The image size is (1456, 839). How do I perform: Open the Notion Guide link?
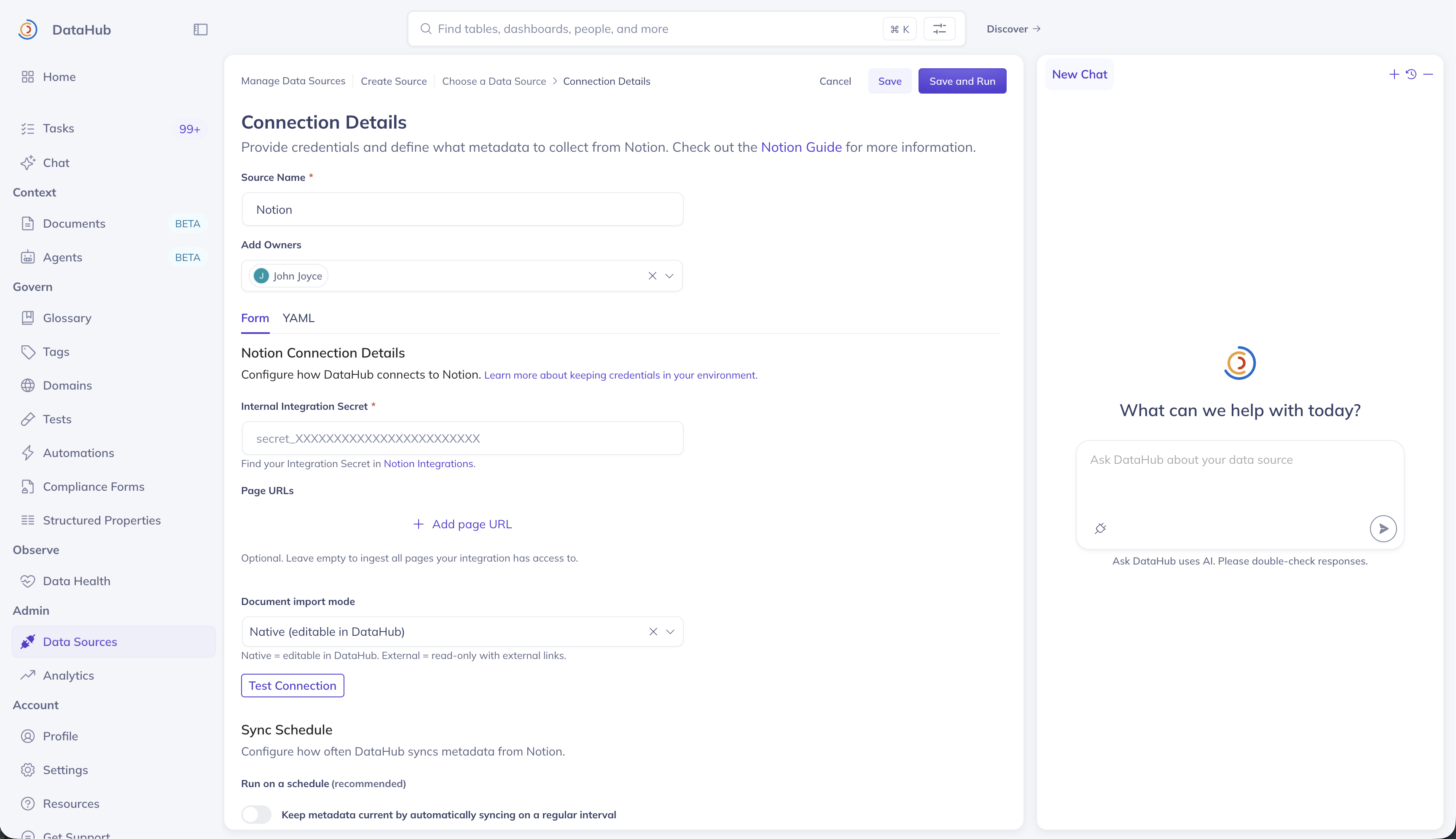click(801, 148)
